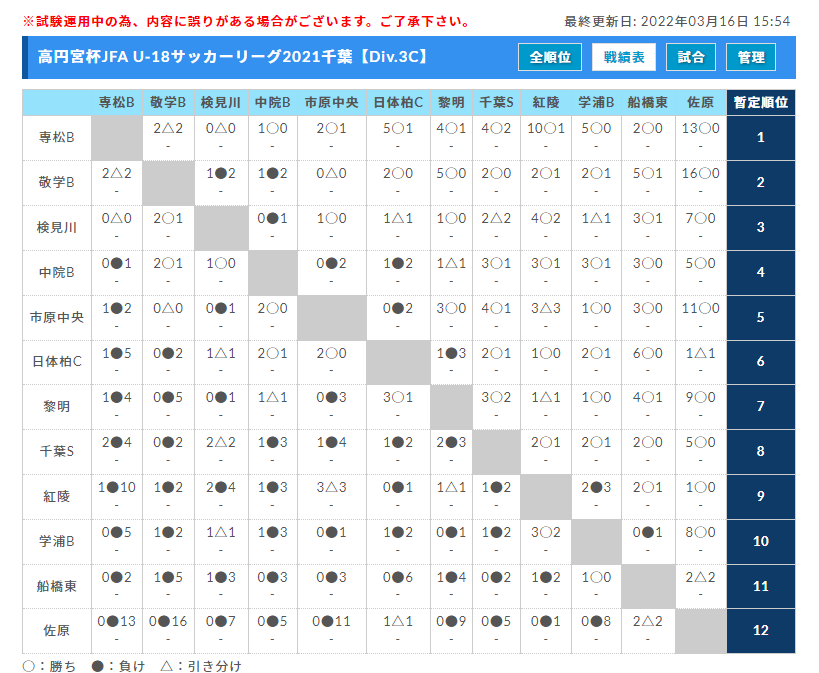Select the 紅陵 column header

point(546,102)
